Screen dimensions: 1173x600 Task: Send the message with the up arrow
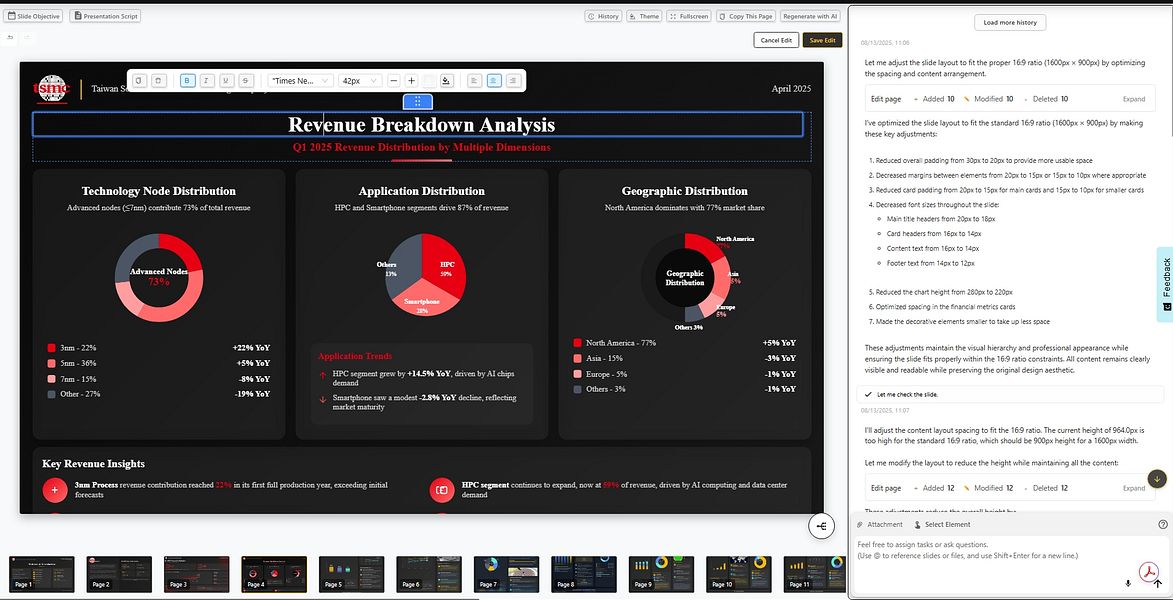pos(1158,583)
